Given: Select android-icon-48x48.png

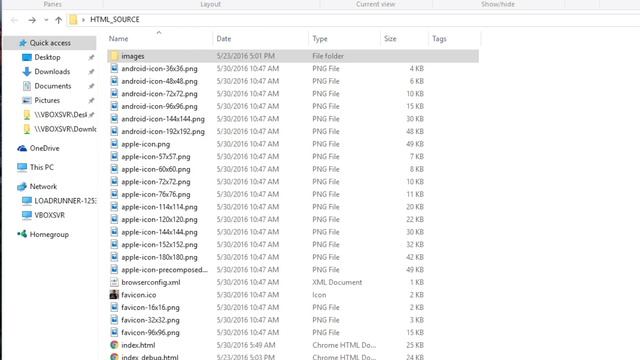Looking at the screenshot, I should point(159,81).
